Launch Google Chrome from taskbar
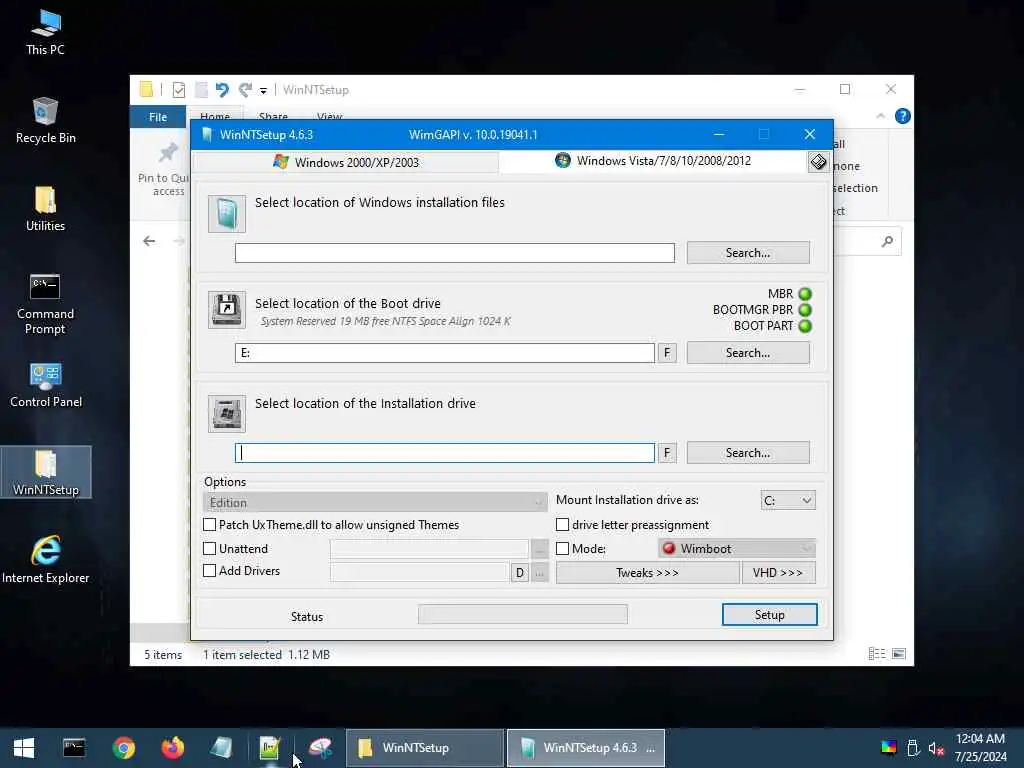 point(123,748)
